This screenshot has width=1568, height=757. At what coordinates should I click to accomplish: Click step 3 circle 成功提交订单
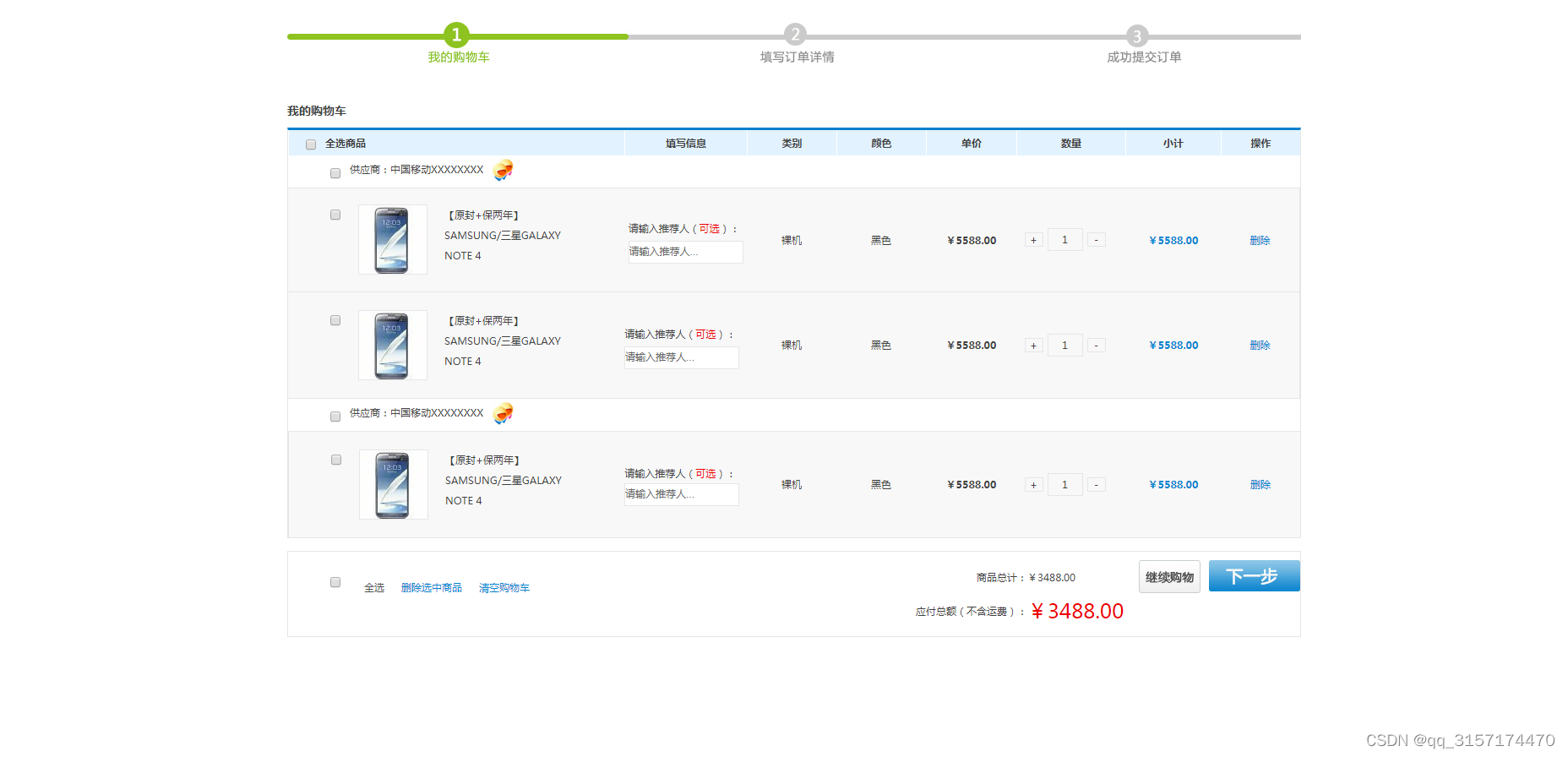click(x=1137, y=35)
